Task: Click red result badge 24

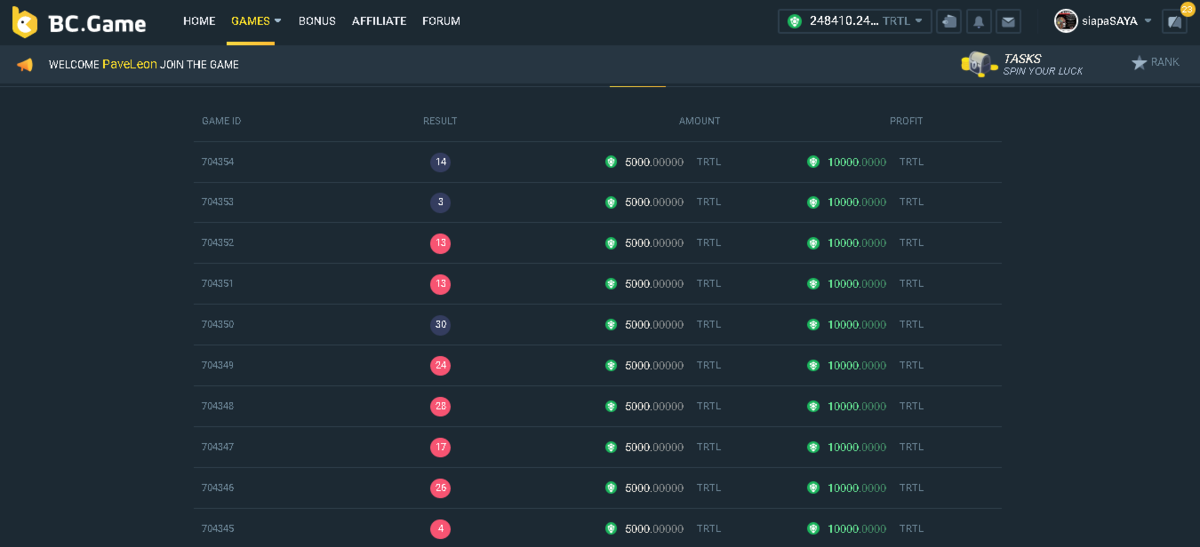Action: [440, 366]
